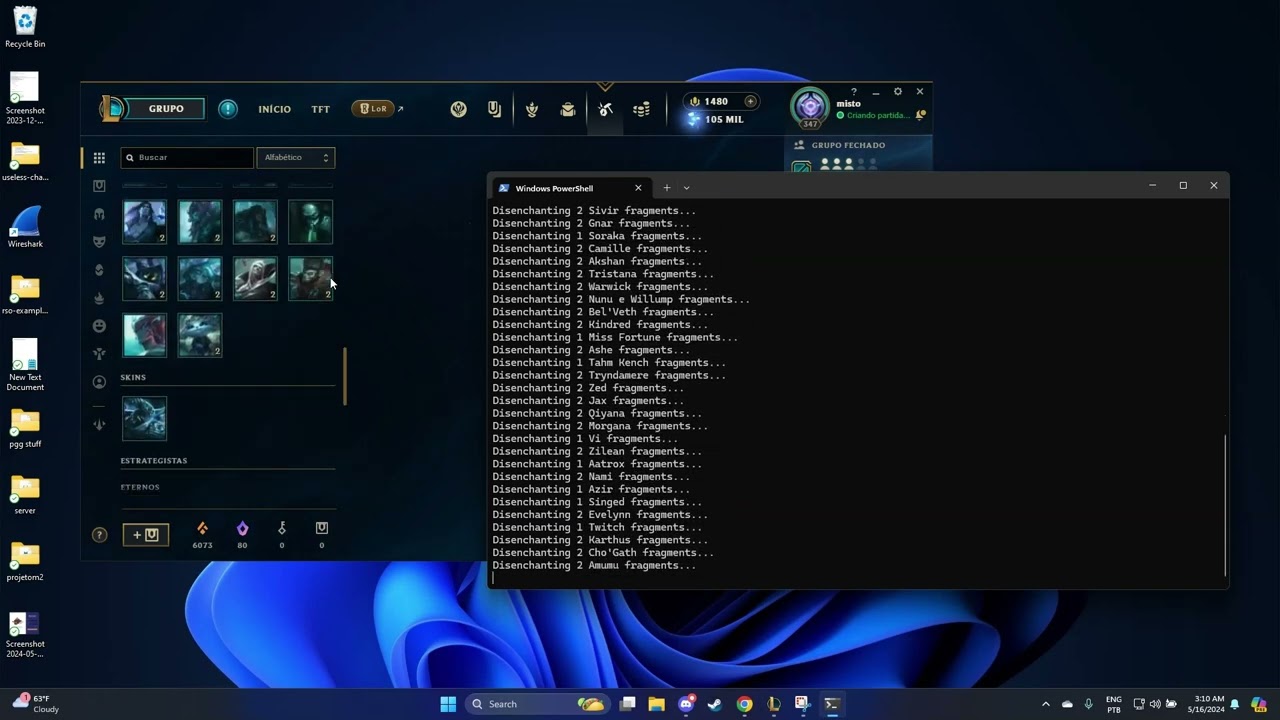
Task: Click the purple gem 80 counter
Action: 242,535
